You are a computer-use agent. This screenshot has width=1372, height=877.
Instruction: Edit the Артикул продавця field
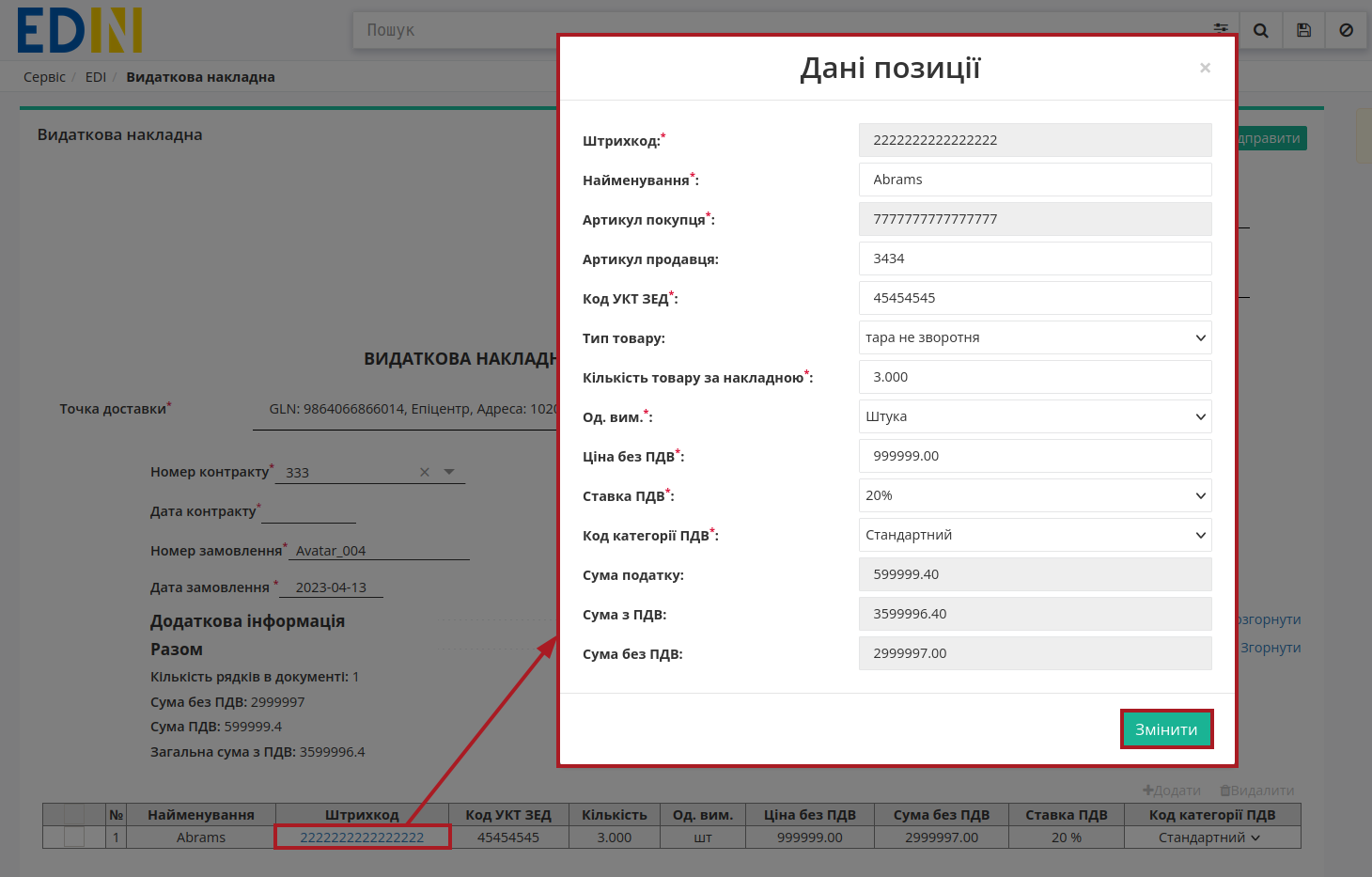coord(1035,258)
